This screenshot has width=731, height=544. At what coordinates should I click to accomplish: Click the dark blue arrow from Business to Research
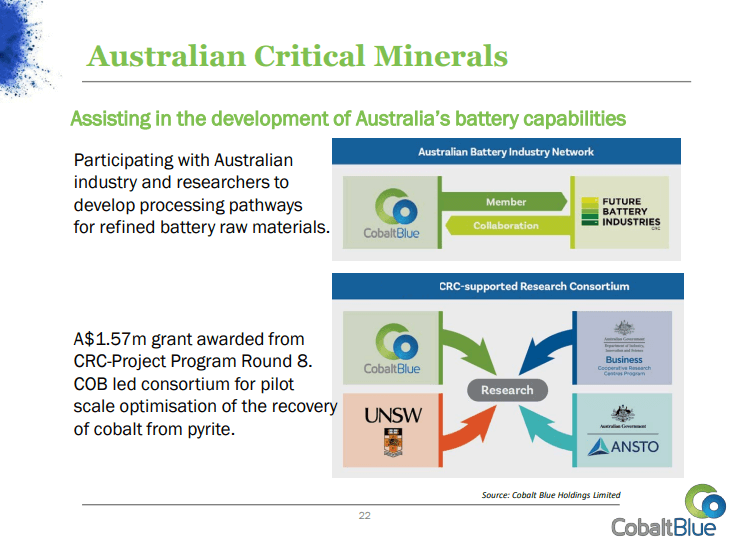tap(545, 351)
